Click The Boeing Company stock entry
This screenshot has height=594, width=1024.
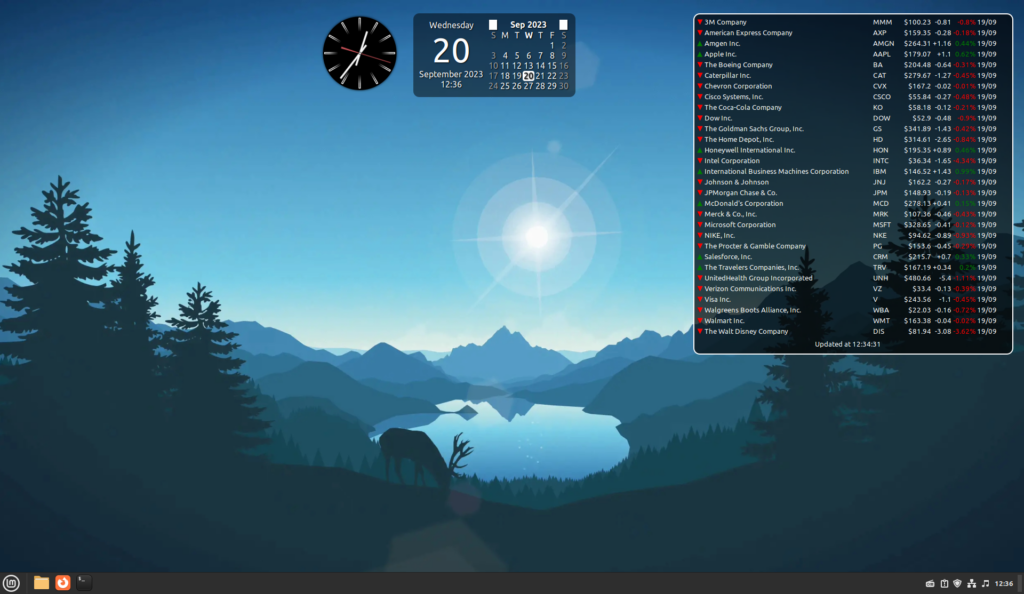coord(738,65)
